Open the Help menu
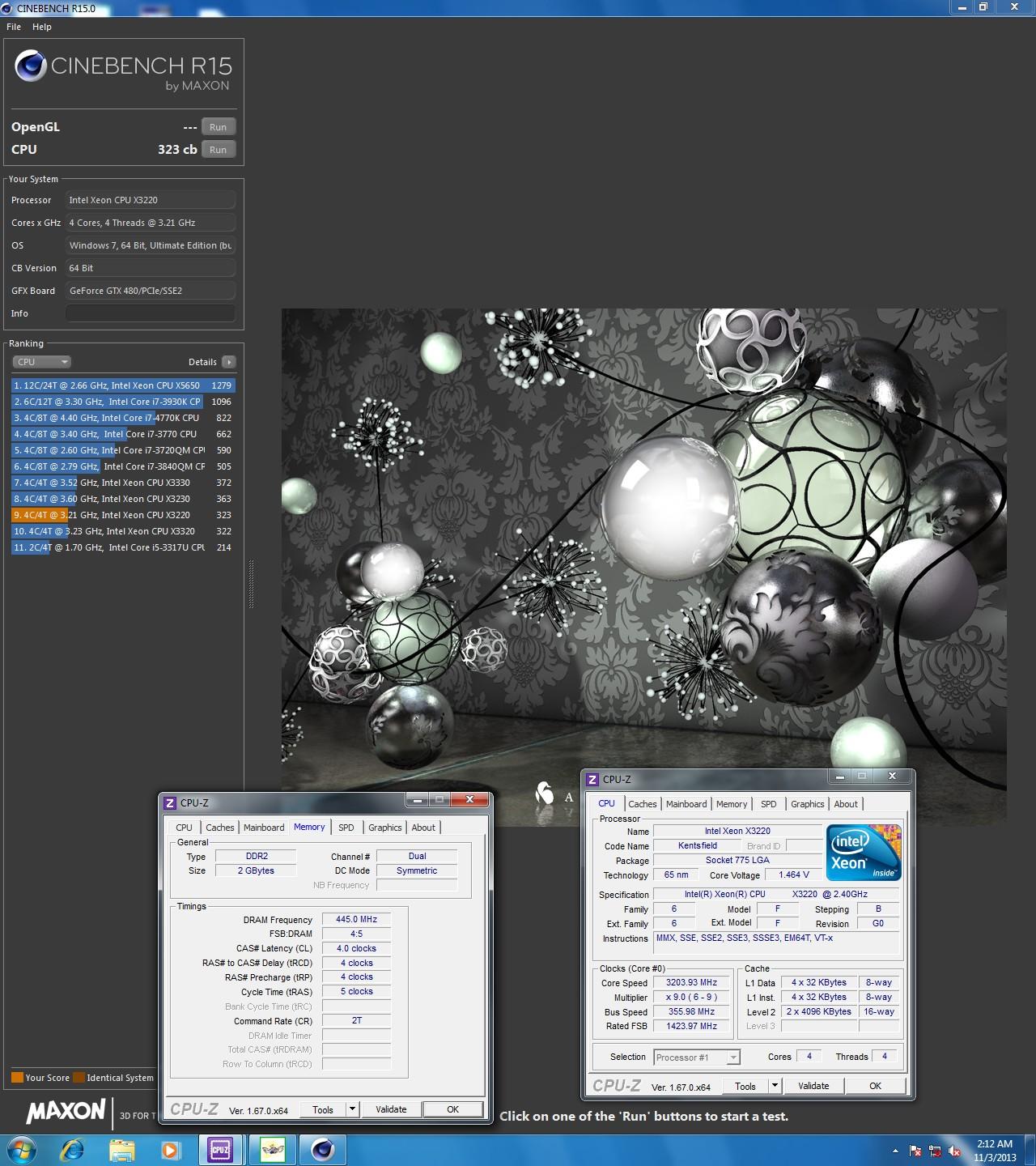The width and height of the screenshot is (1036, 1166). [x=42, y=27]
